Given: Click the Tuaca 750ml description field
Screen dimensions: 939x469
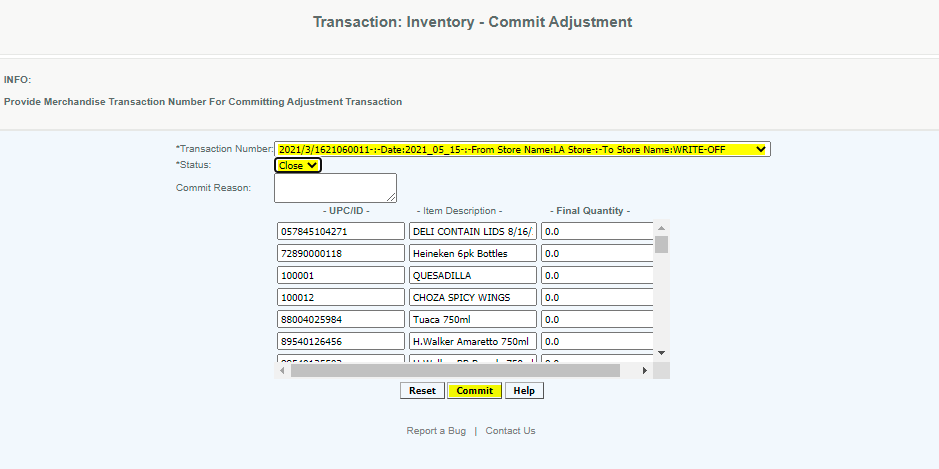Looking at the screenshot, I should (x=472, y=319).
